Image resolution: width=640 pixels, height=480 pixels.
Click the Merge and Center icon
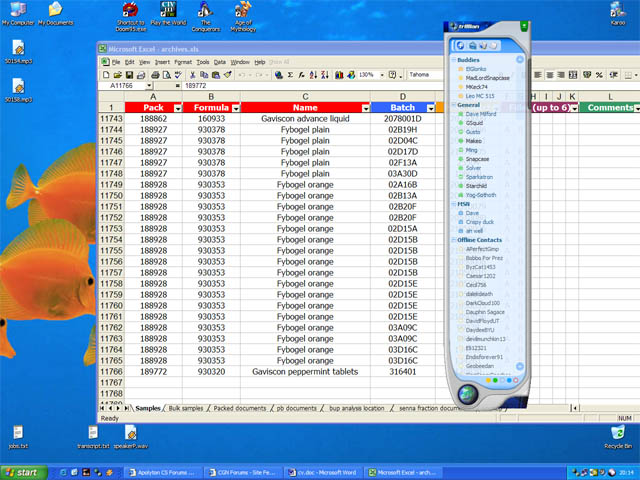(x=573, y=75)
